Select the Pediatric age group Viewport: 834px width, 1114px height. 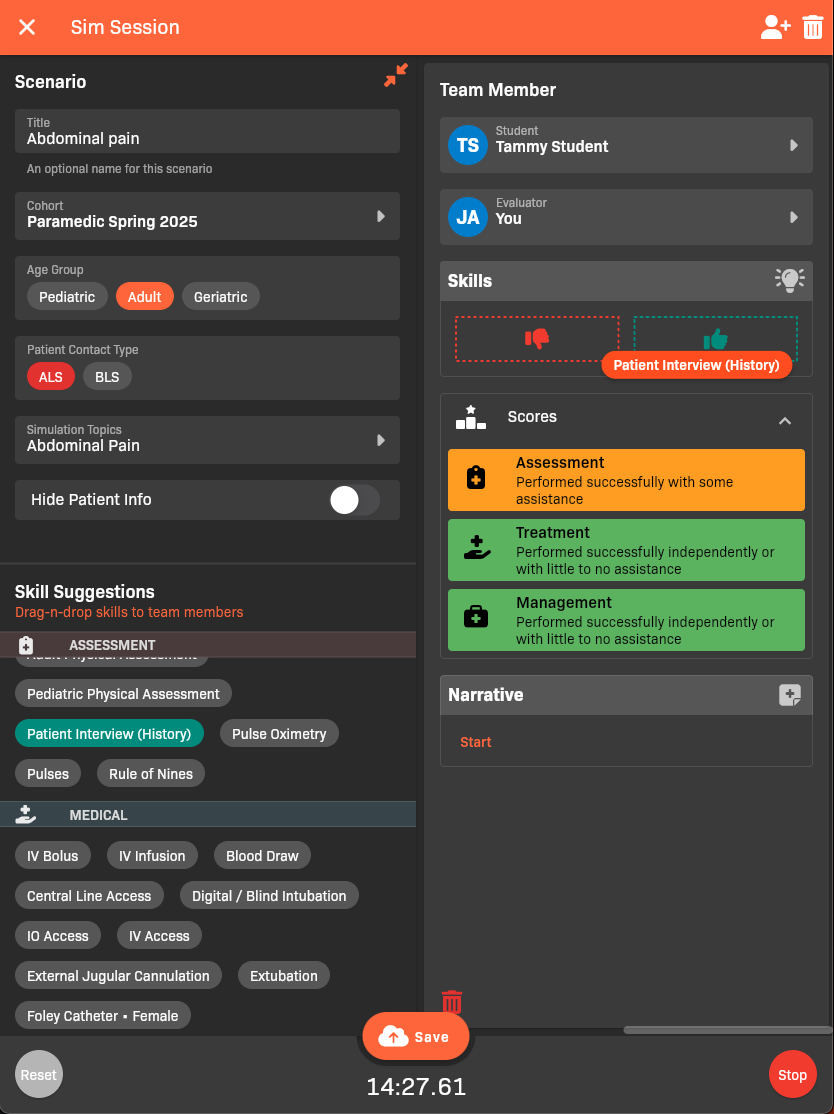pyautogui.click(x=67, y=297)
